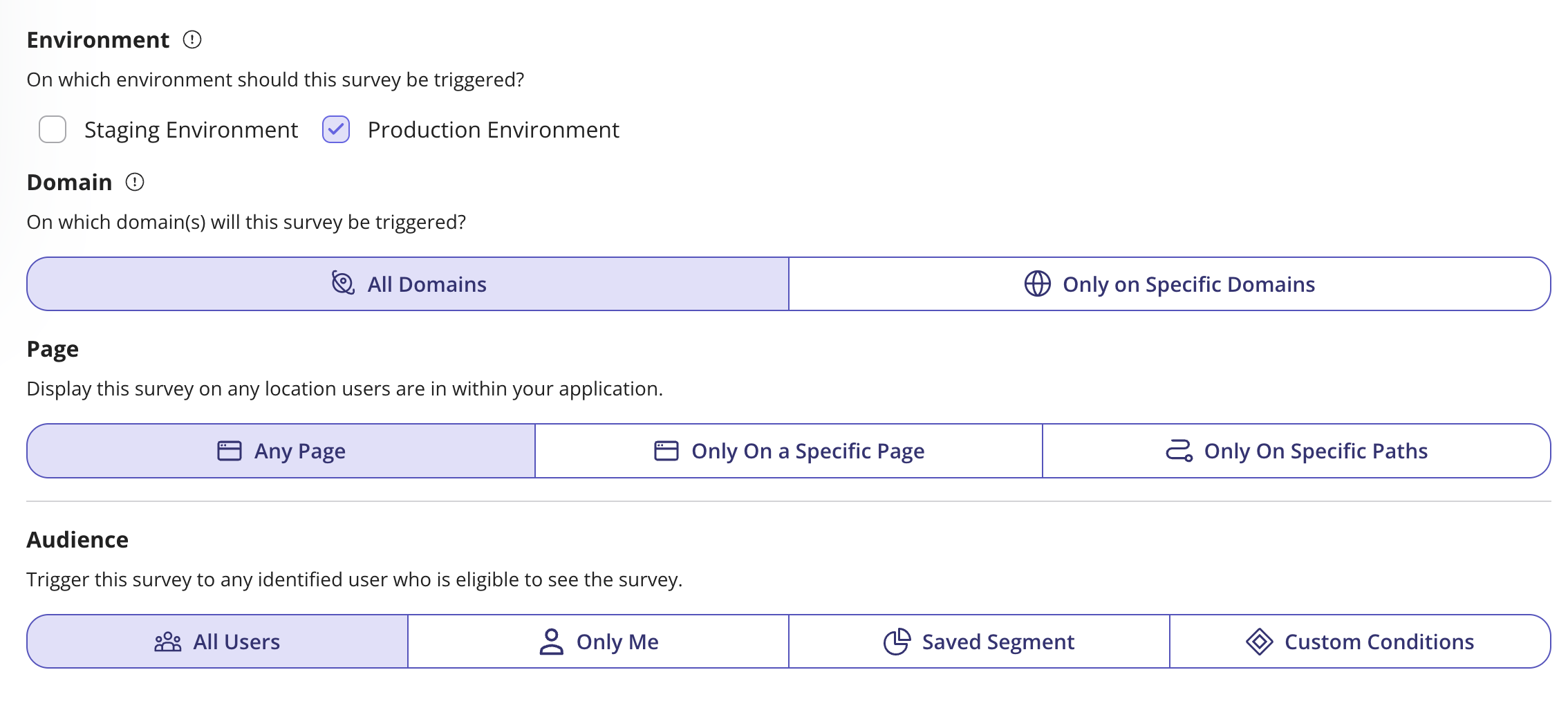
Task: Click the globe icon for specific domains
Action: pos(1037,284)
